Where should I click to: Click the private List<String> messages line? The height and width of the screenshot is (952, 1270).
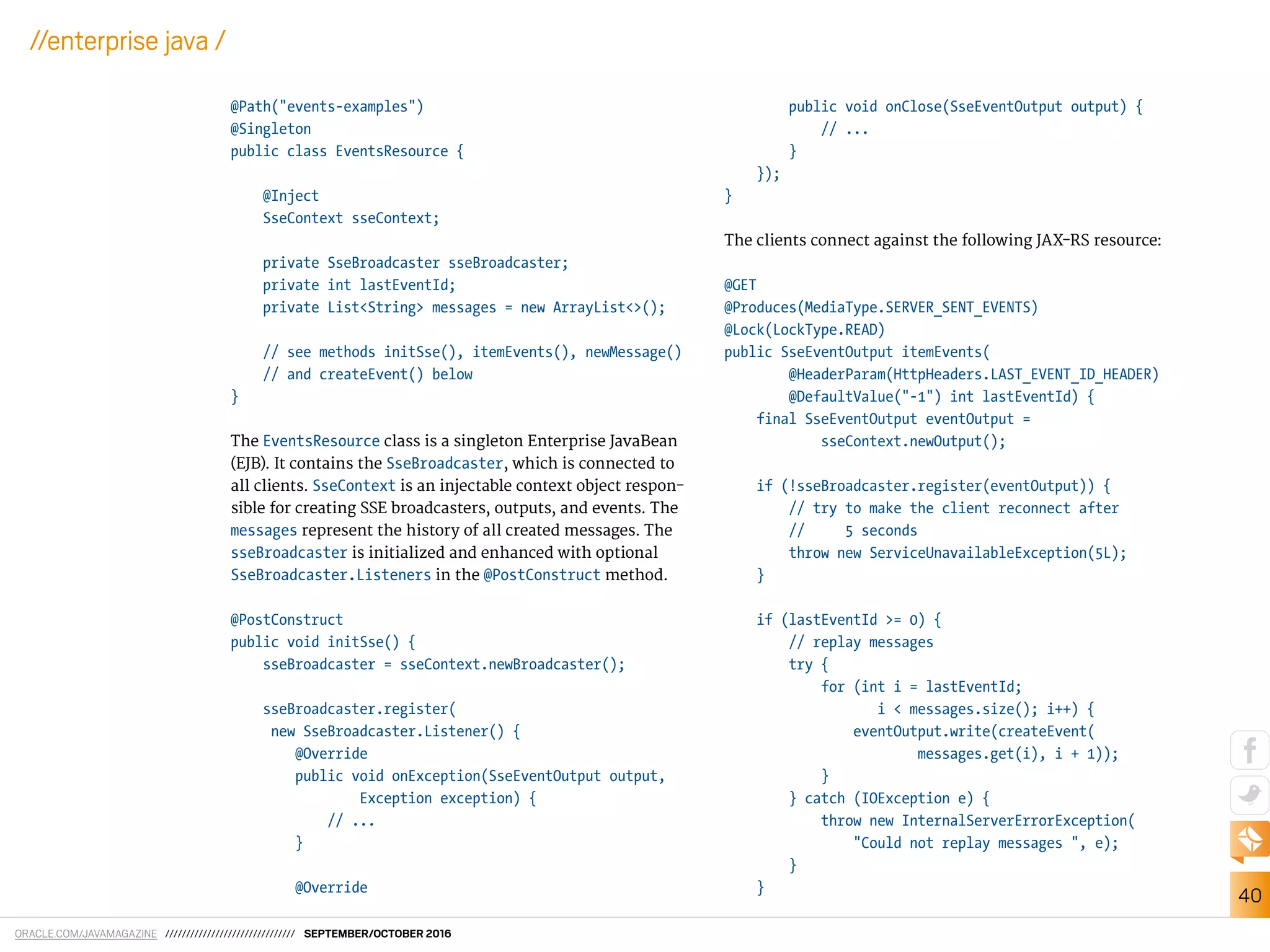click(x=463, y=307)
